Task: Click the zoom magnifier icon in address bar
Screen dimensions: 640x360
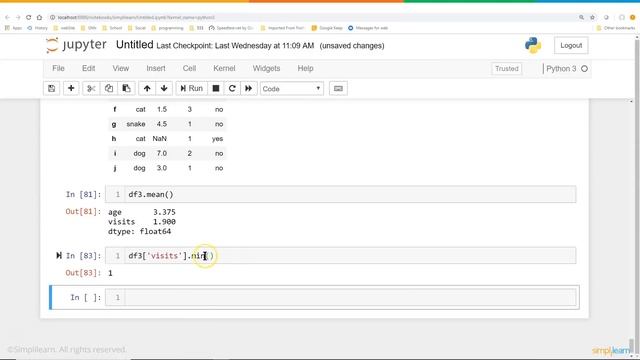Action: pos(581,18)
